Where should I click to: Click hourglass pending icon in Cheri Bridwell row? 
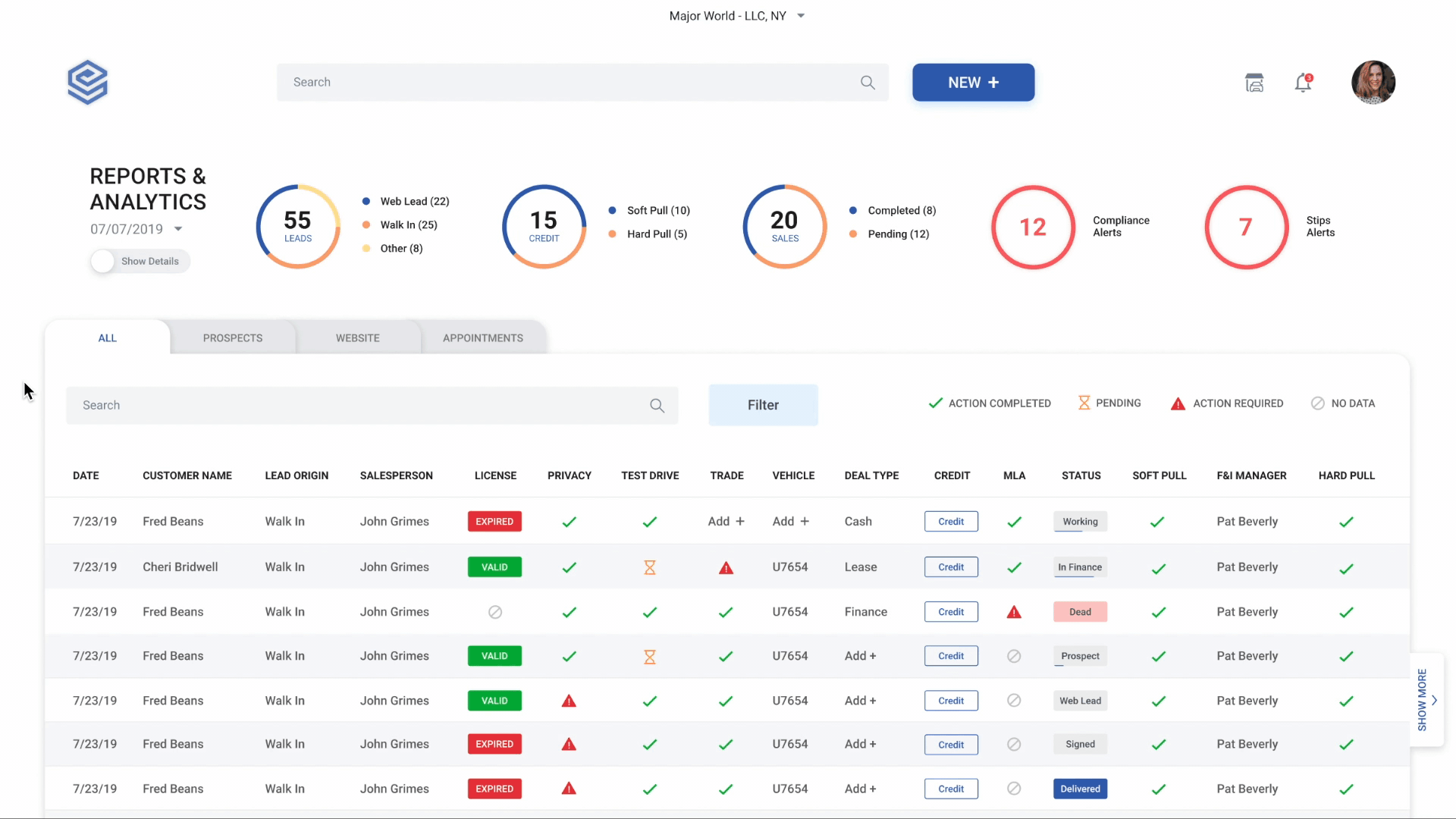[x=650, y=567]
